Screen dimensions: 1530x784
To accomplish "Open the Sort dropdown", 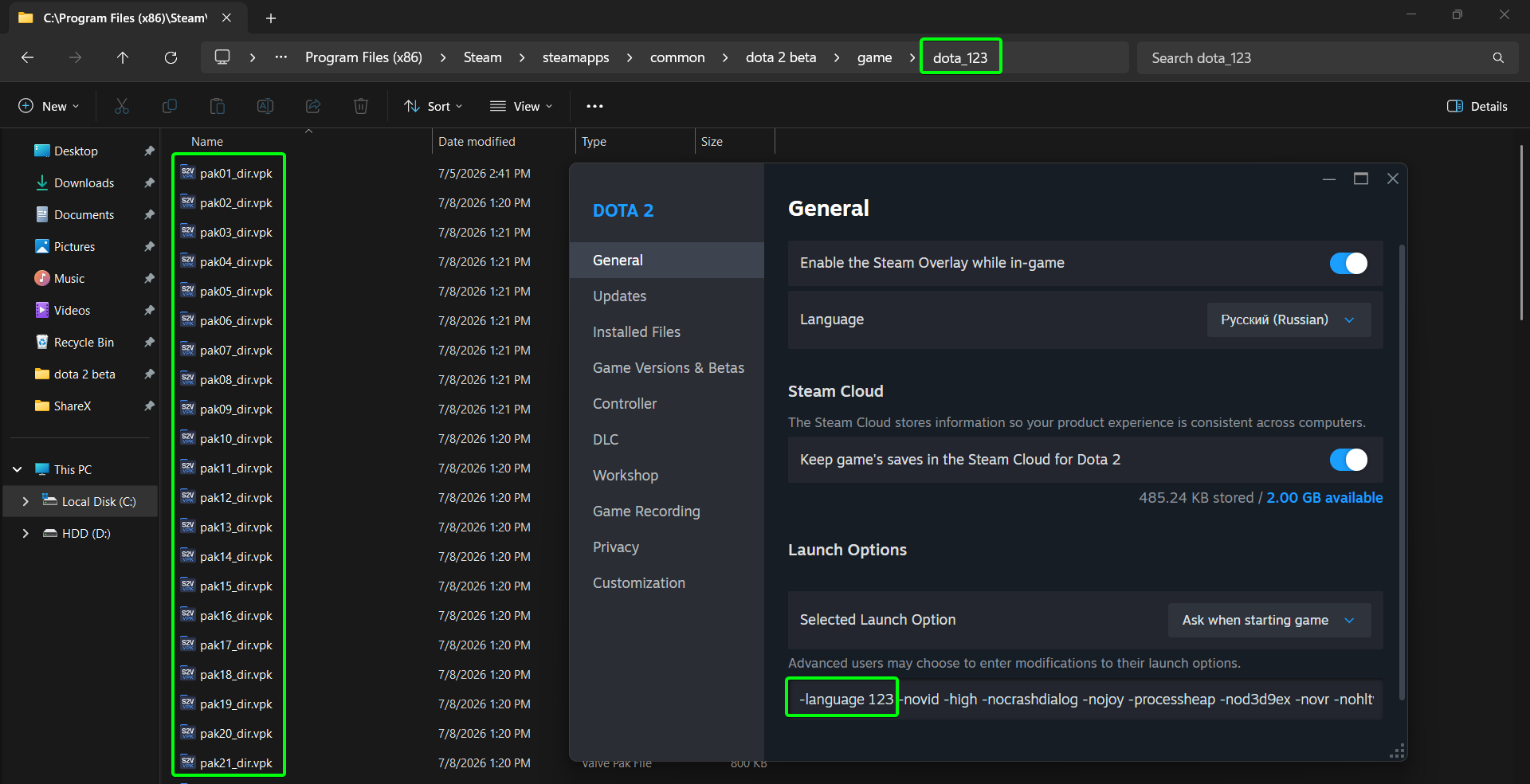I will point(433,106).
